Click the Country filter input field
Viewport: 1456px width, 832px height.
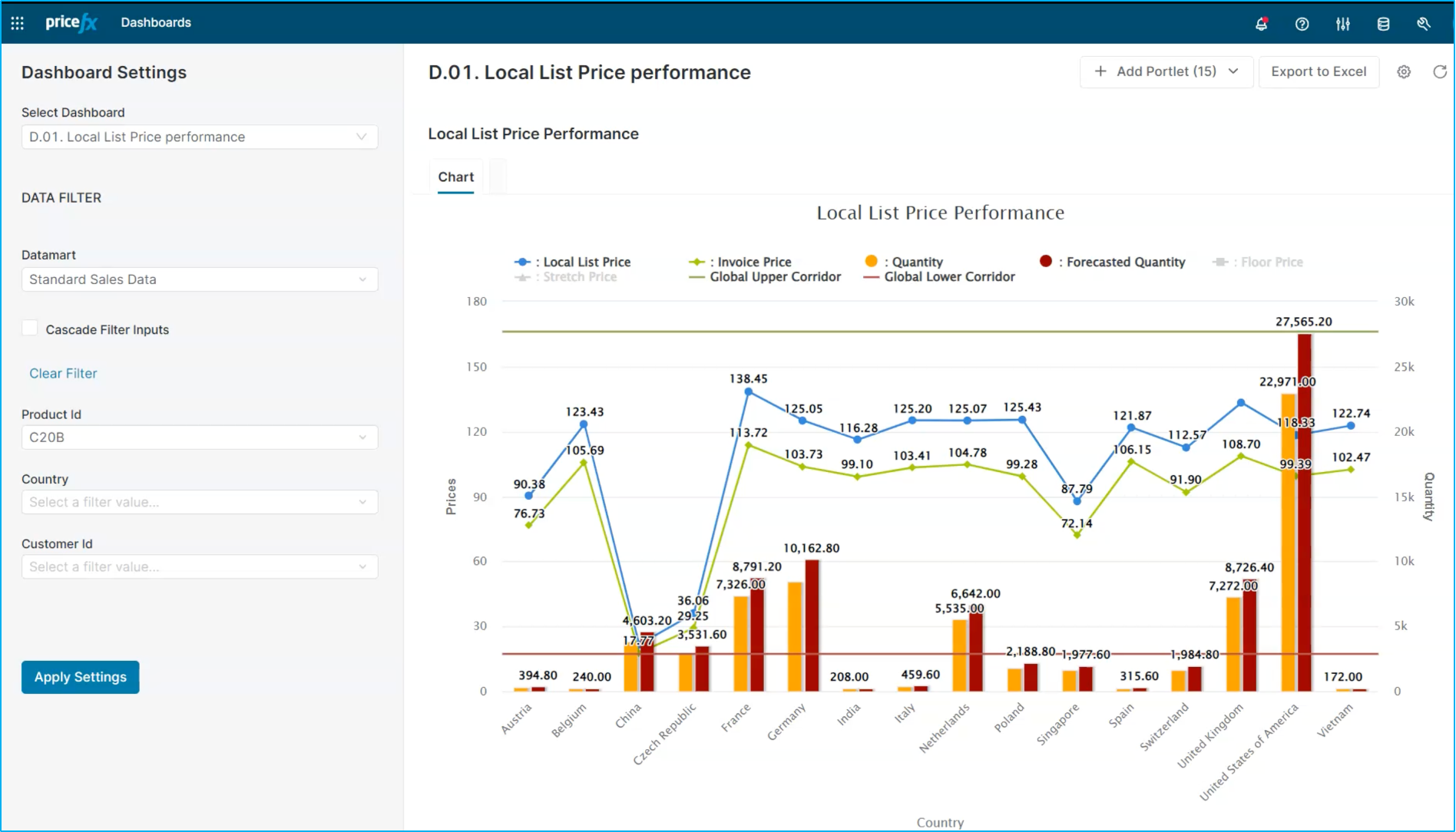[x=200, y=502]
